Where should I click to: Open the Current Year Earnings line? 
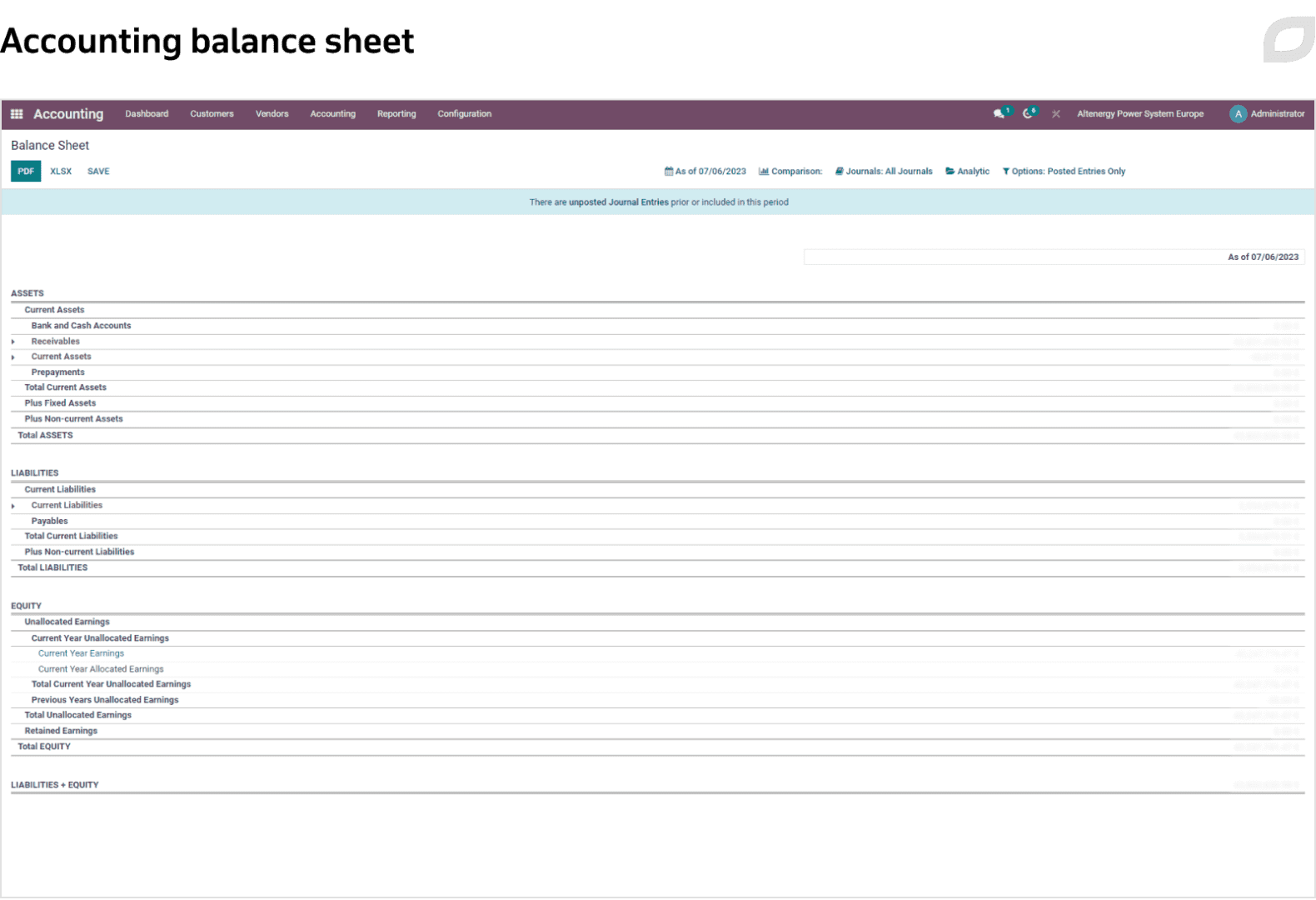click(x=81, y=654)
